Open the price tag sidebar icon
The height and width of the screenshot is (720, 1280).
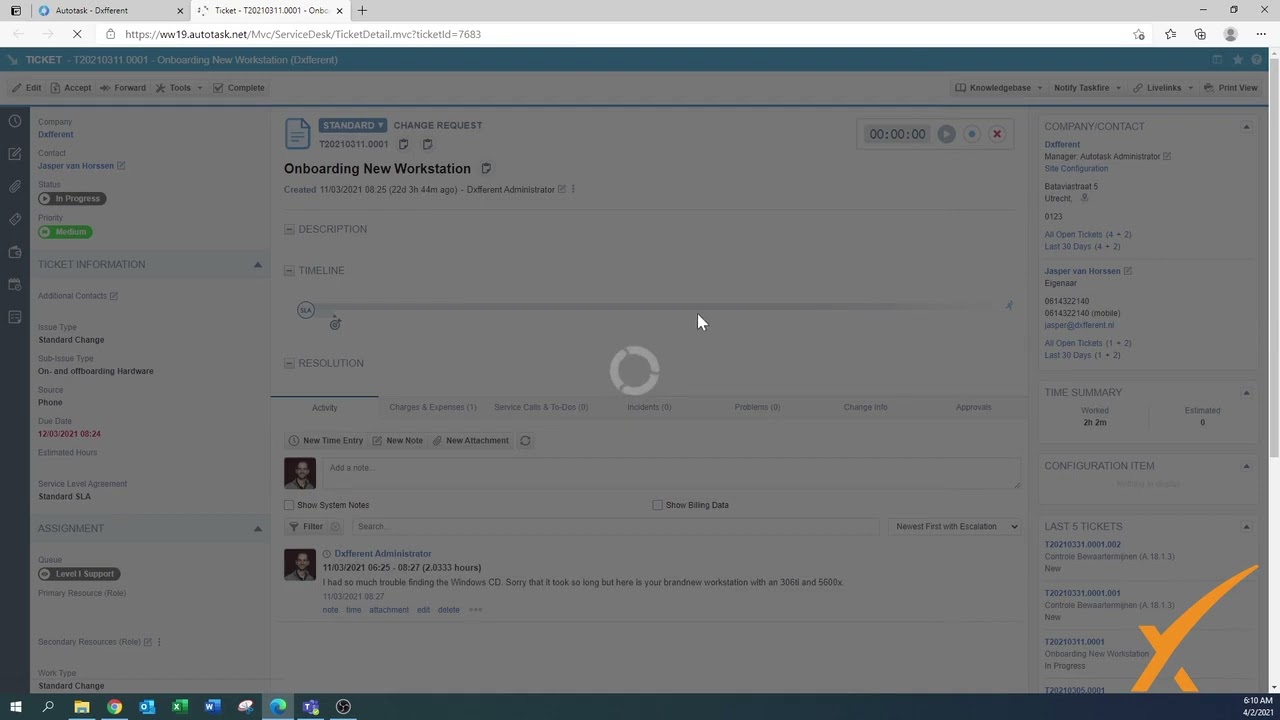coord(15,219)
